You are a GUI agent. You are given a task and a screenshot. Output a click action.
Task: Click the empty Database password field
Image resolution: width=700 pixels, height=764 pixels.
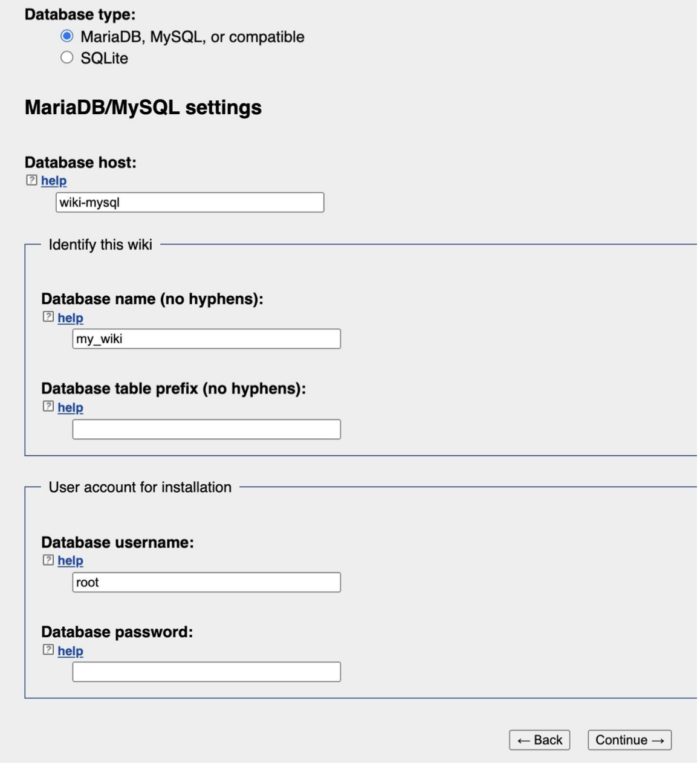pos(206,672)
